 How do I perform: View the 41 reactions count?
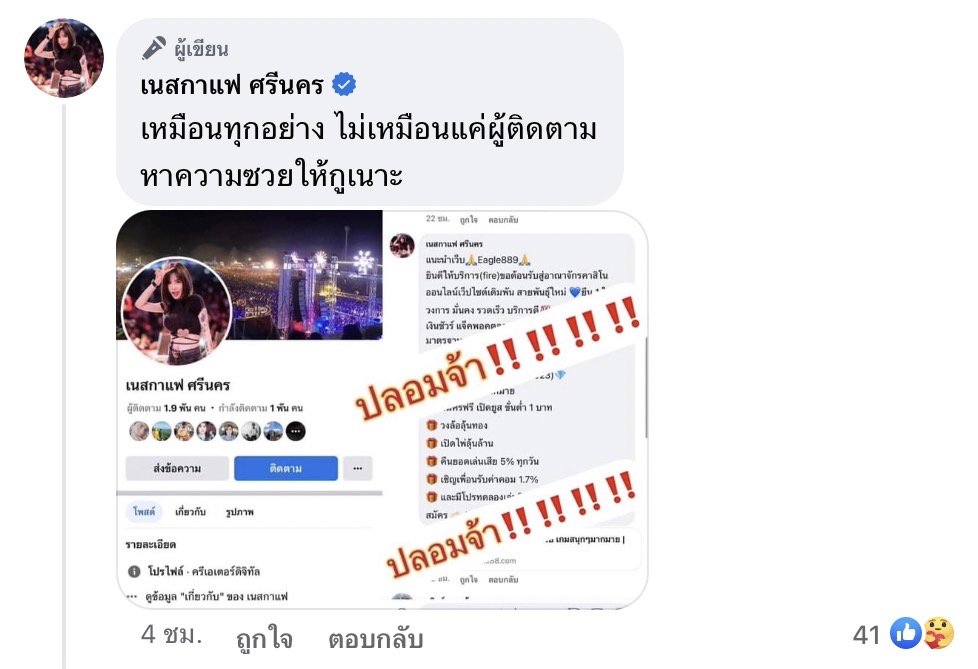(x=866, y=635)
